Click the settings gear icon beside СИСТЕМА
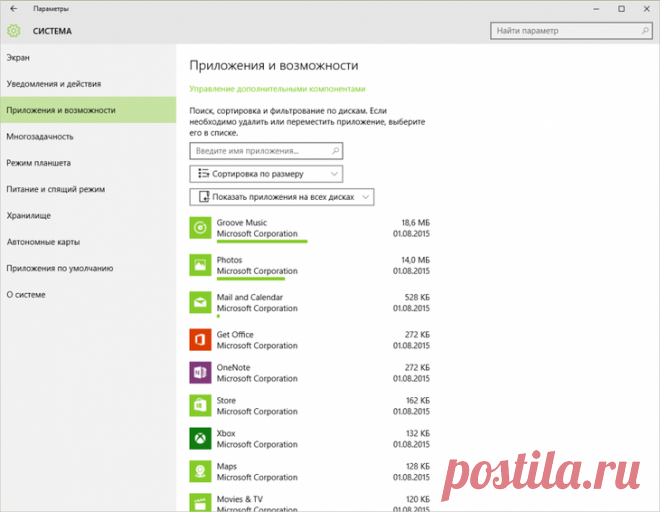 (x=13, y=31)
